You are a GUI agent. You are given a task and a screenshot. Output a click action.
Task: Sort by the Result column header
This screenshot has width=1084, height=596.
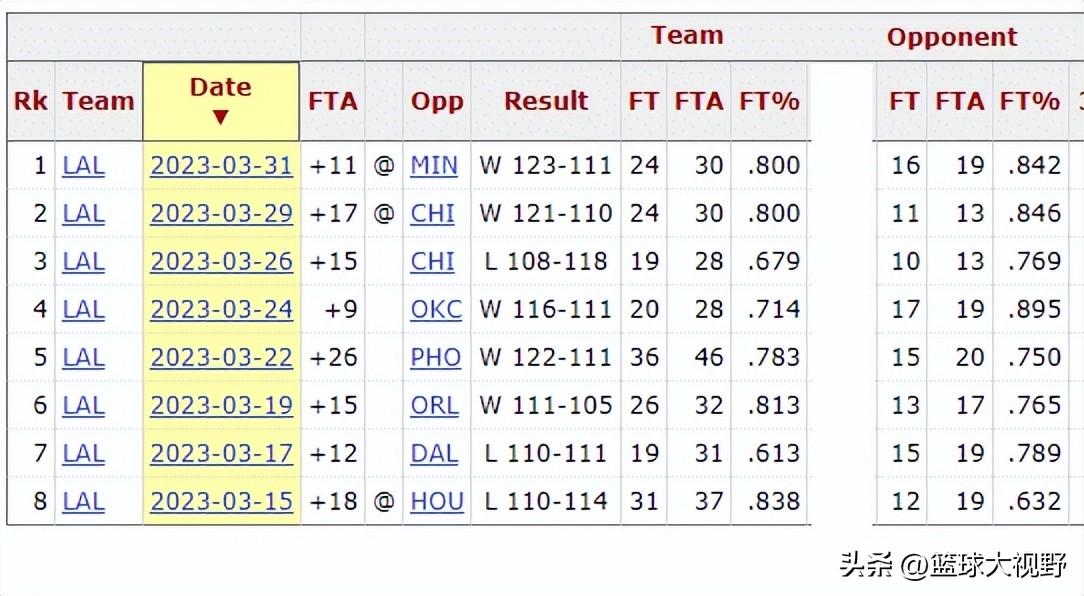pos(545,101)
